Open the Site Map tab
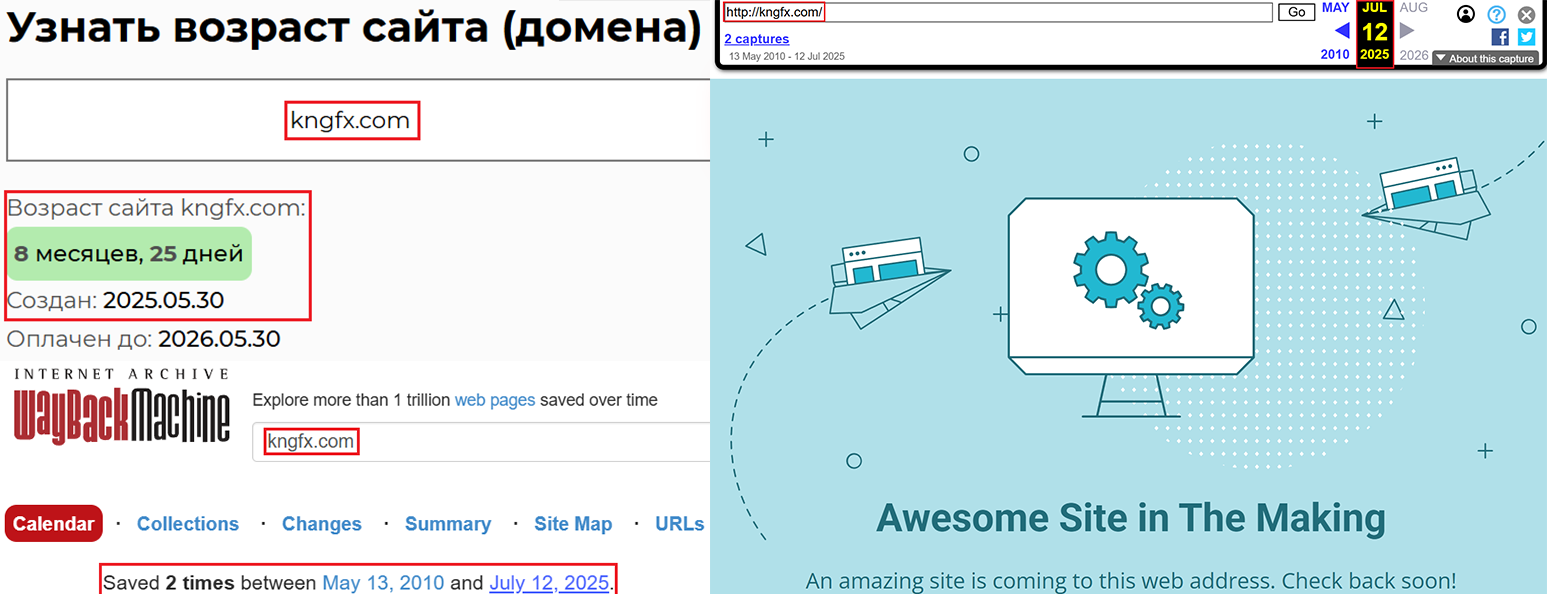Image resolution: width=1547 pixels, height=594 pixels. tap(572, 524)
